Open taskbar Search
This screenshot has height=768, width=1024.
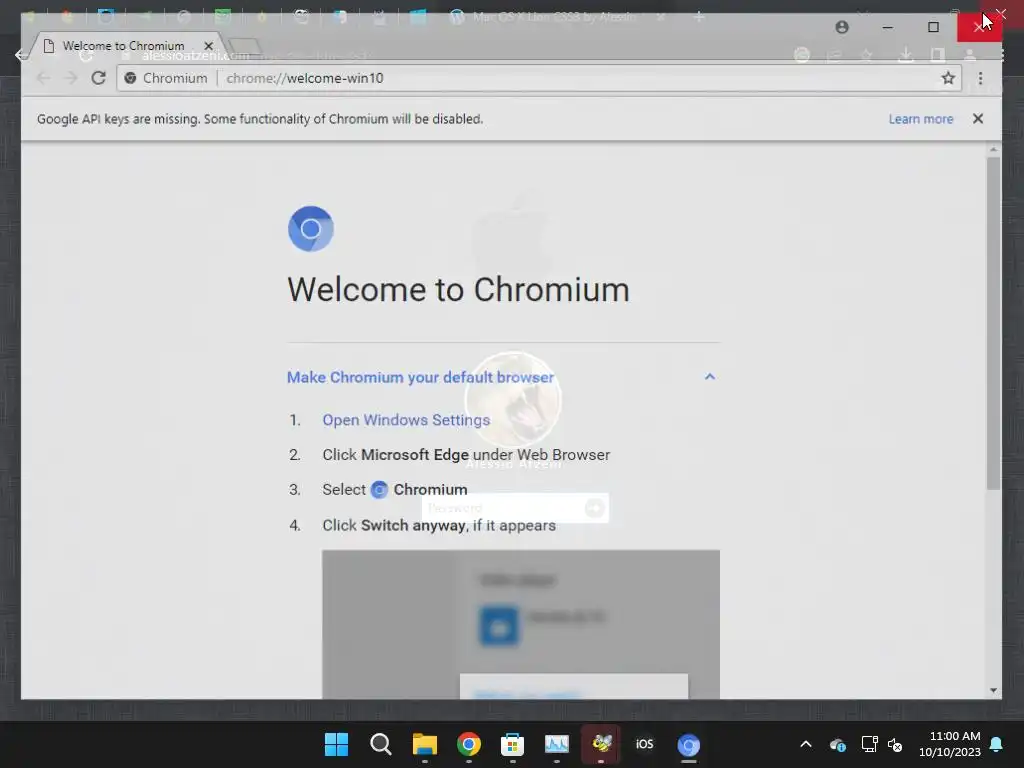point(380,744)
